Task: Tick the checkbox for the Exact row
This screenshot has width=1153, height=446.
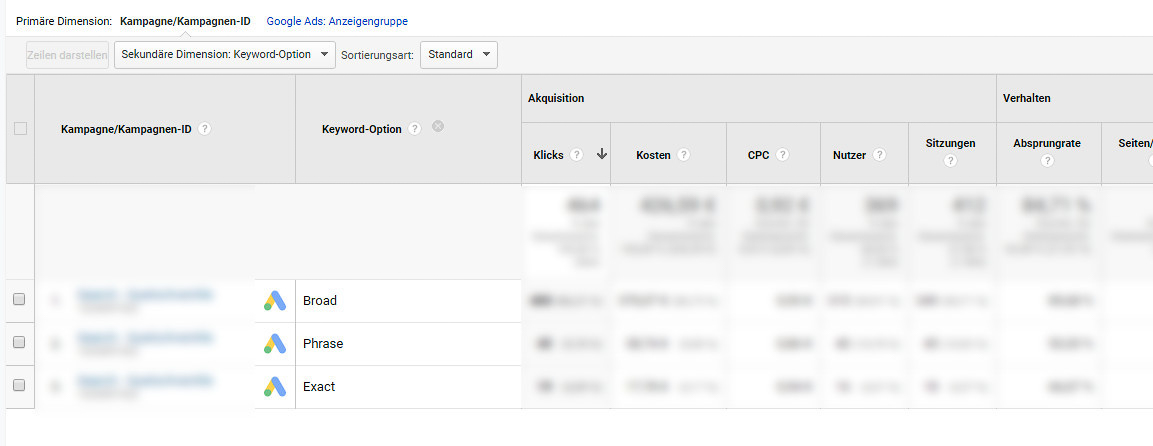Action: pyautogui.click(x=19, y=386)
